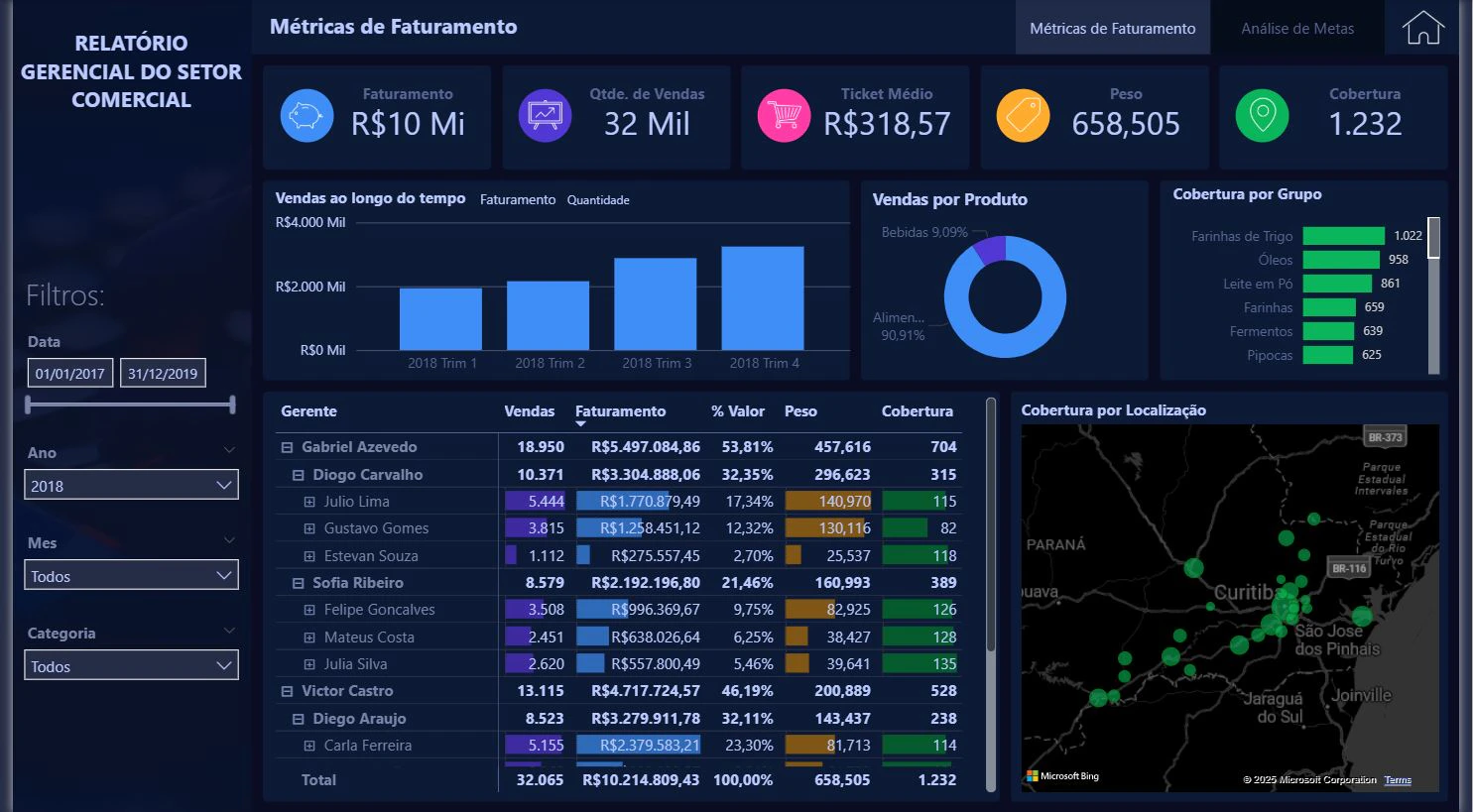The height and width of the screenshot is (812, 1473).
Task: Click the location pin Cobertura icon
Action: 1262,115
